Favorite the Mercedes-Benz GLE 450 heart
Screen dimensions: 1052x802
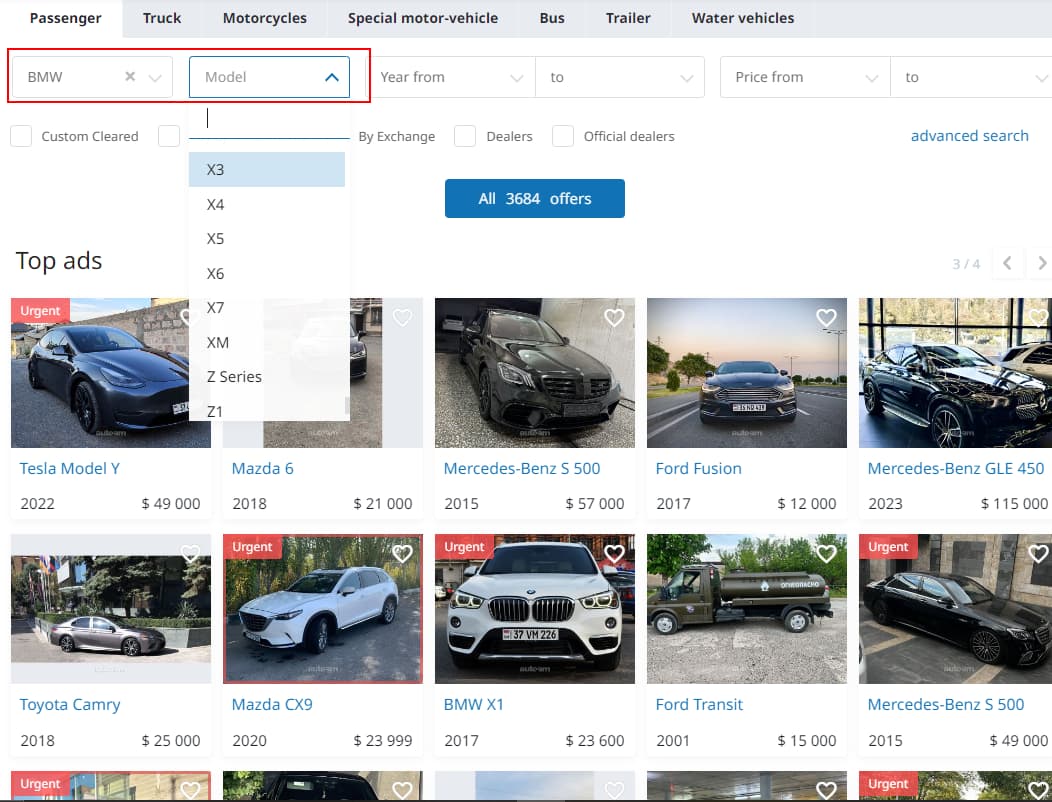tap(1038, 317)
